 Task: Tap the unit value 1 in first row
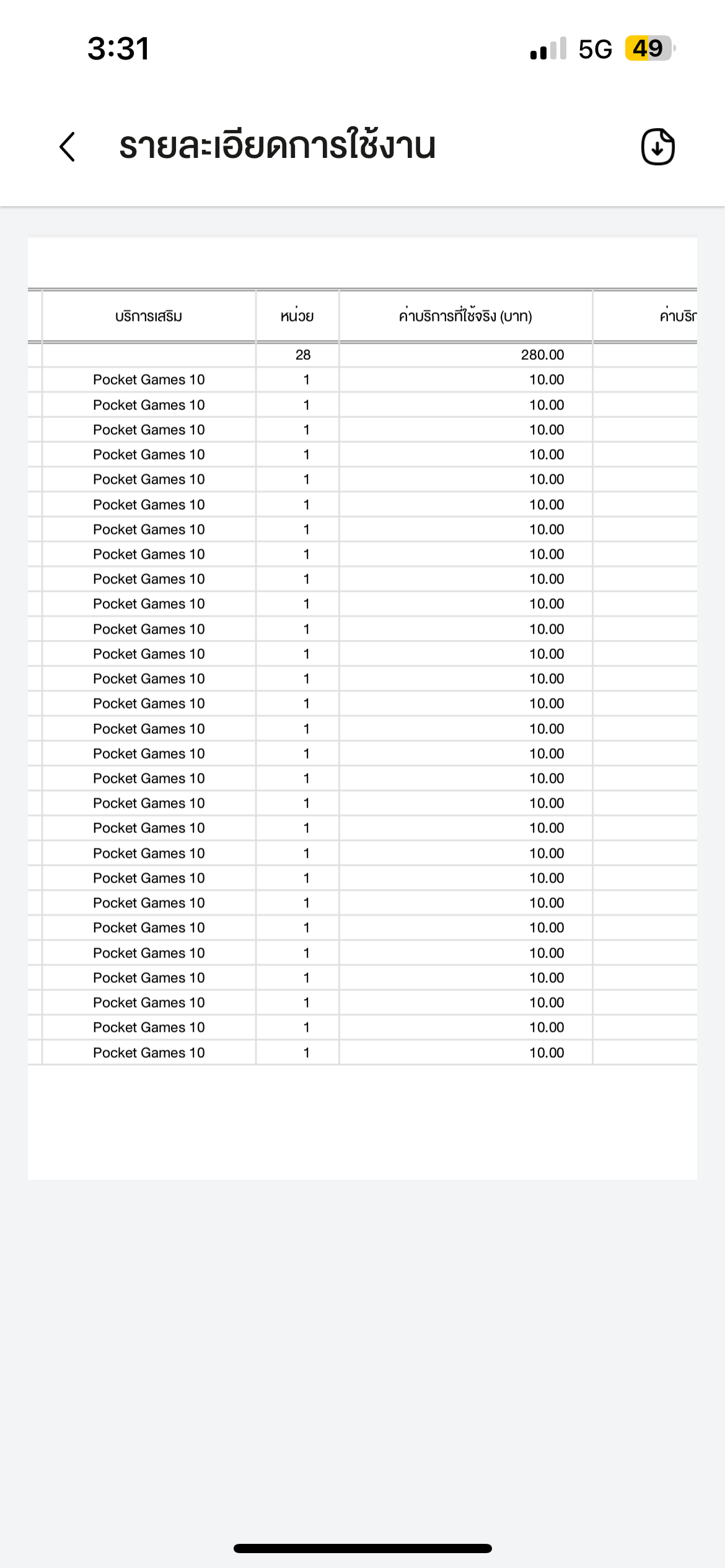click(306, 380)
